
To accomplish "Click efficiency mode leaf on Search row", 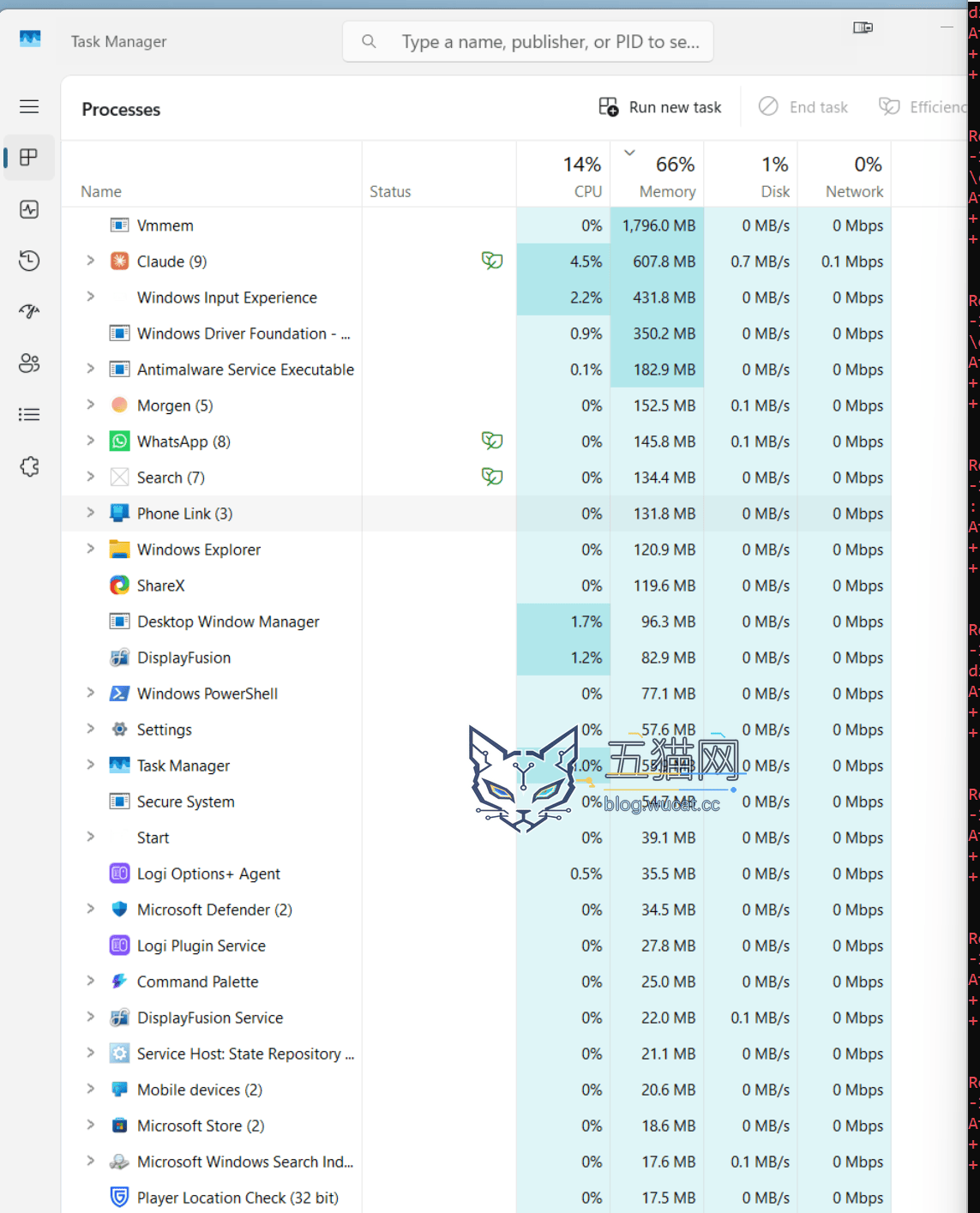I will point(492,477).
